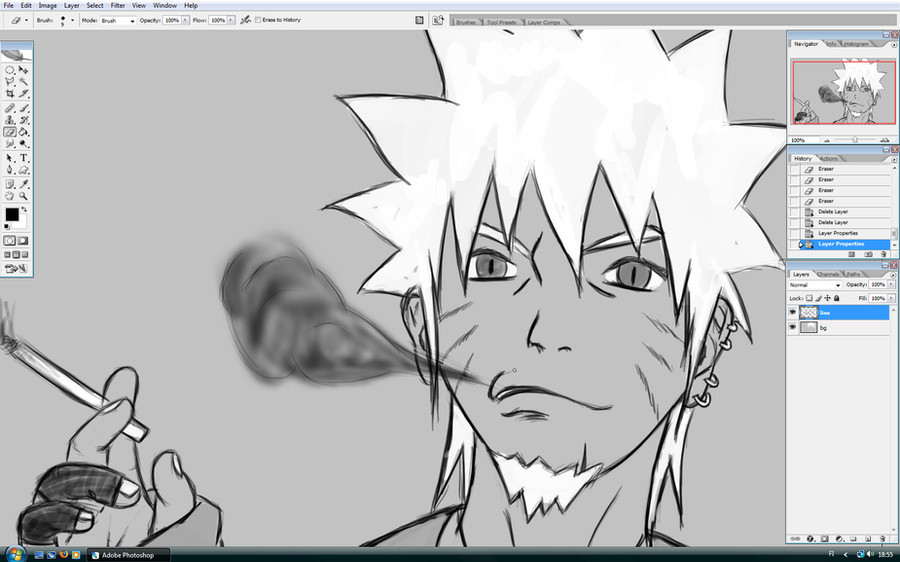
Task: Enable airbrush option in options bar
Action: 246,20
